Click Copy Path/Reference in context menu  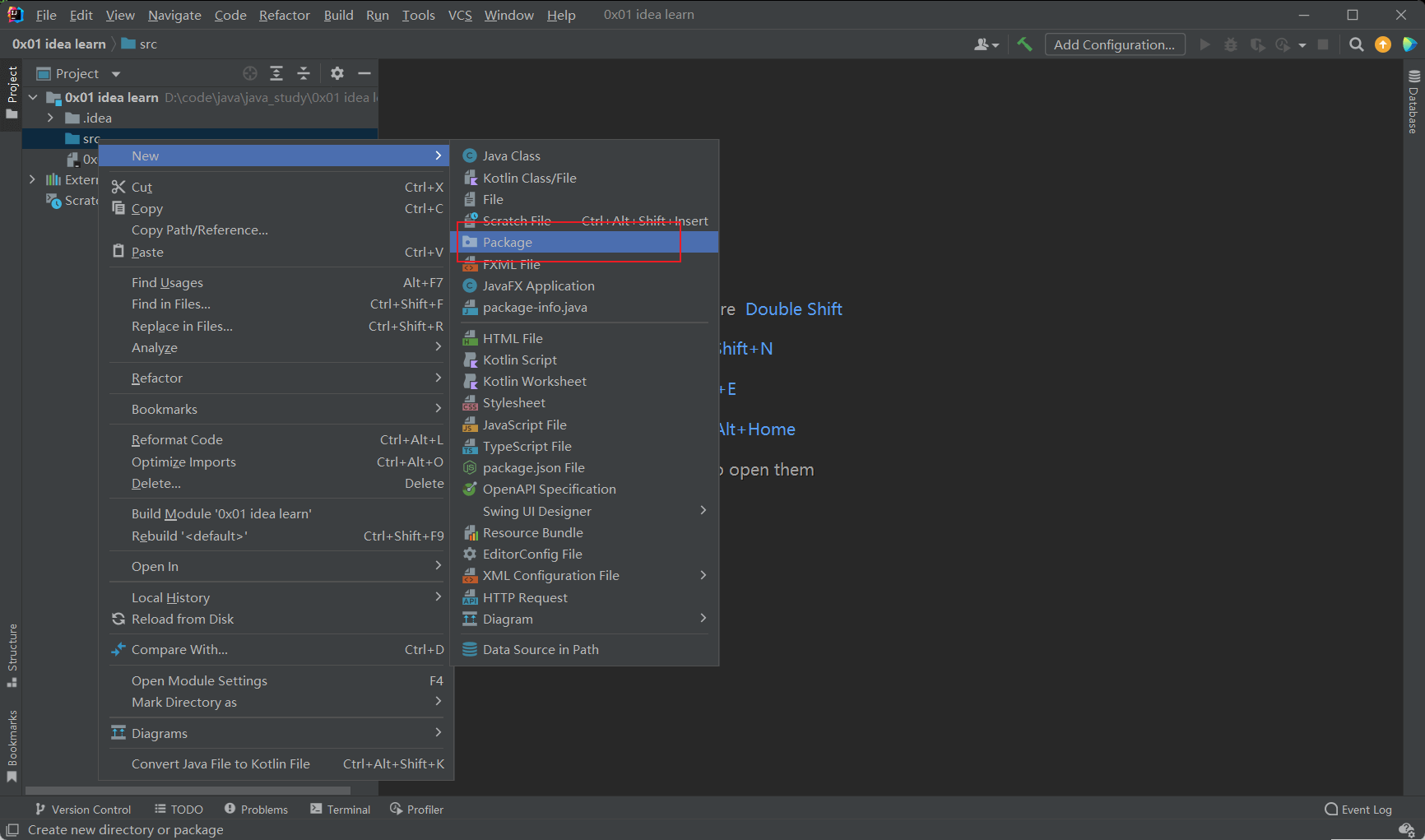pyautogui.click(x=276, y=230)
